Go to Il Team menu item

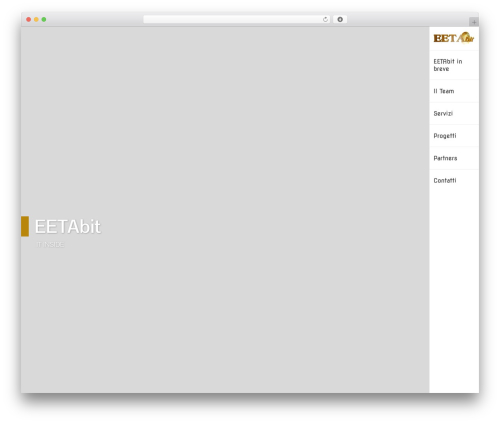tap(444, 91)
